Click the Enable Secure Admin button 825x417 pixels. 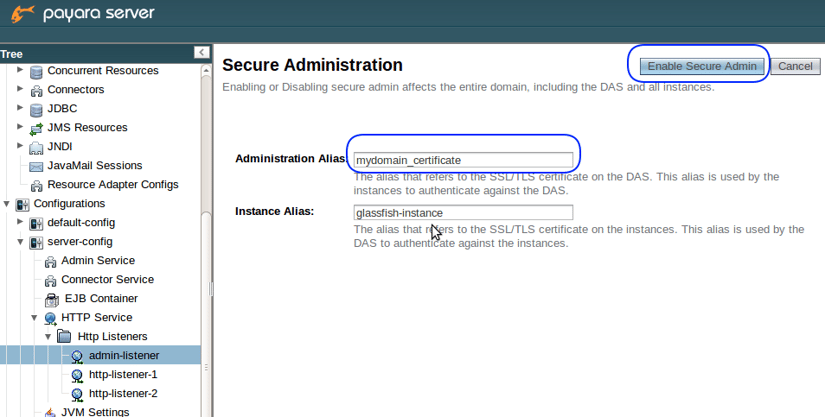(x=702, y=66)
